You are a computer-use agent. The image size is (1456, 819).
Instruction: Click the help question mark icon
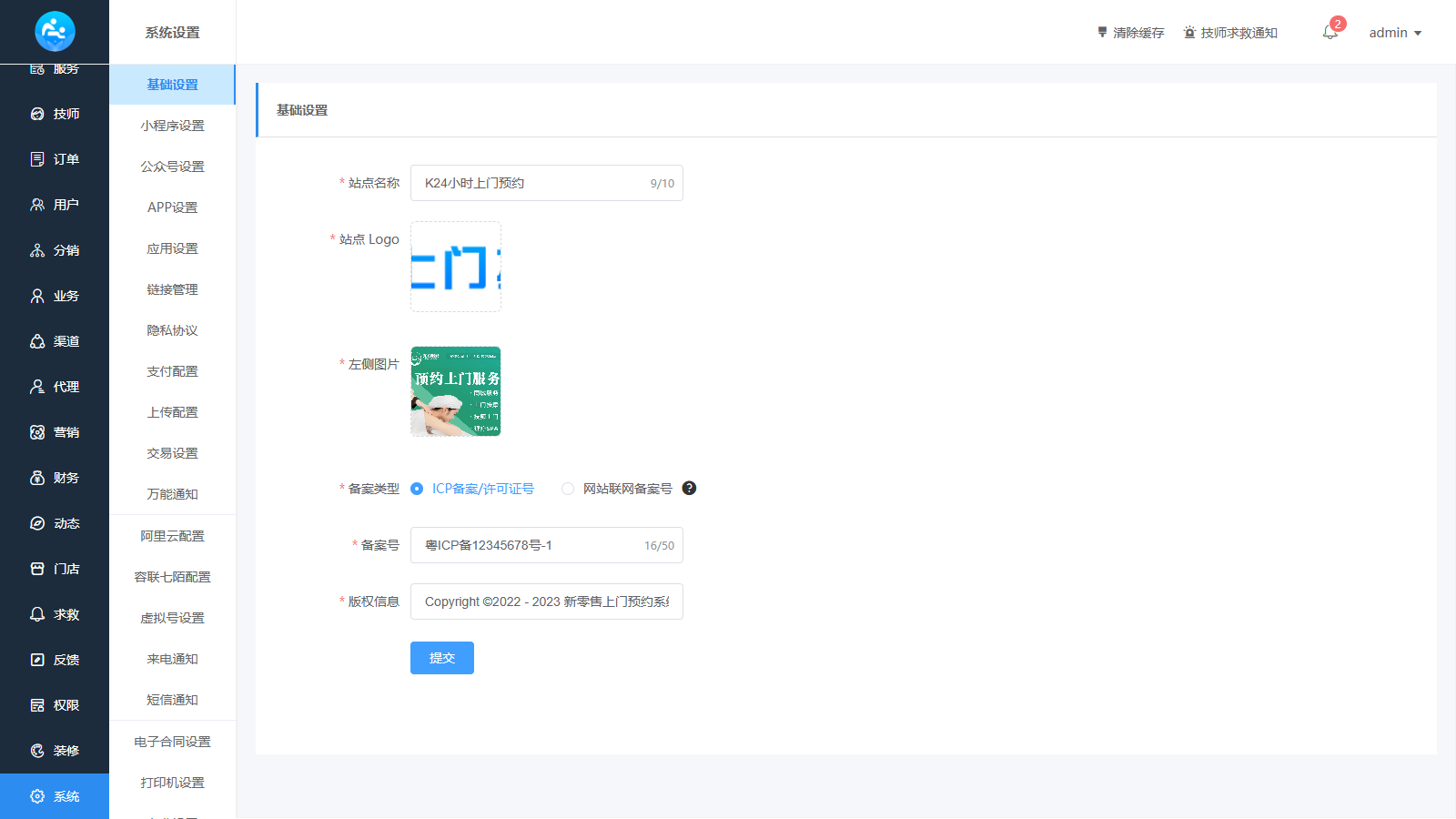(689, 488)
